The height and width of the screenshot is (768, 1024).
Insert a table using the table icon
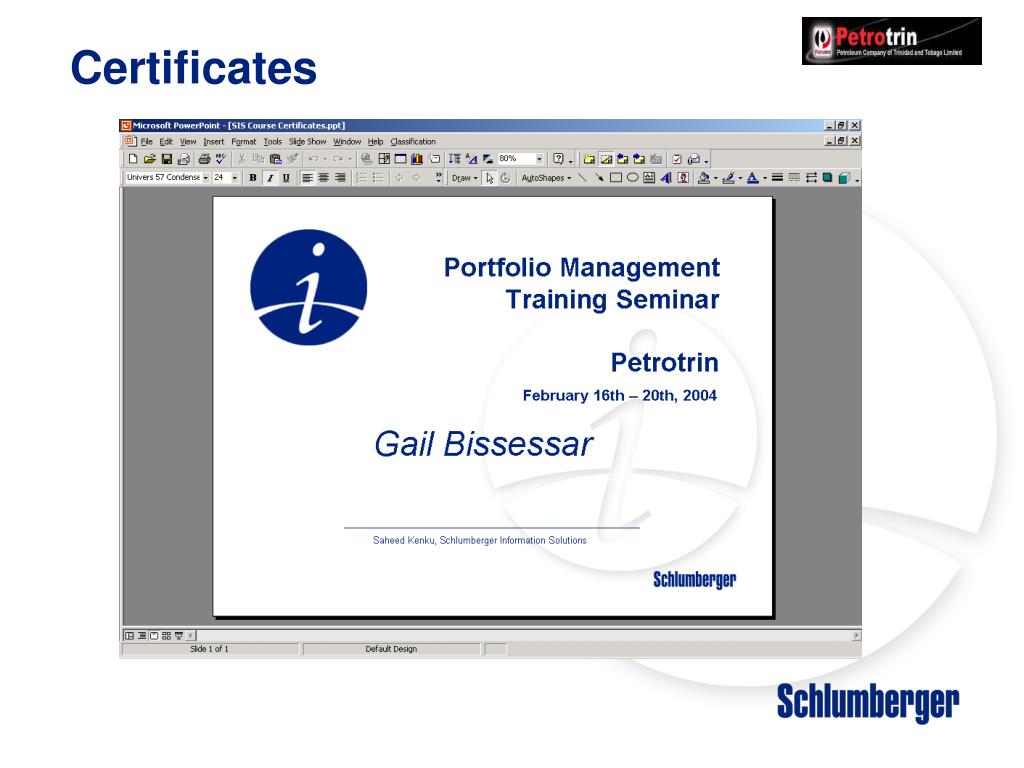click(x=400, y=159)
